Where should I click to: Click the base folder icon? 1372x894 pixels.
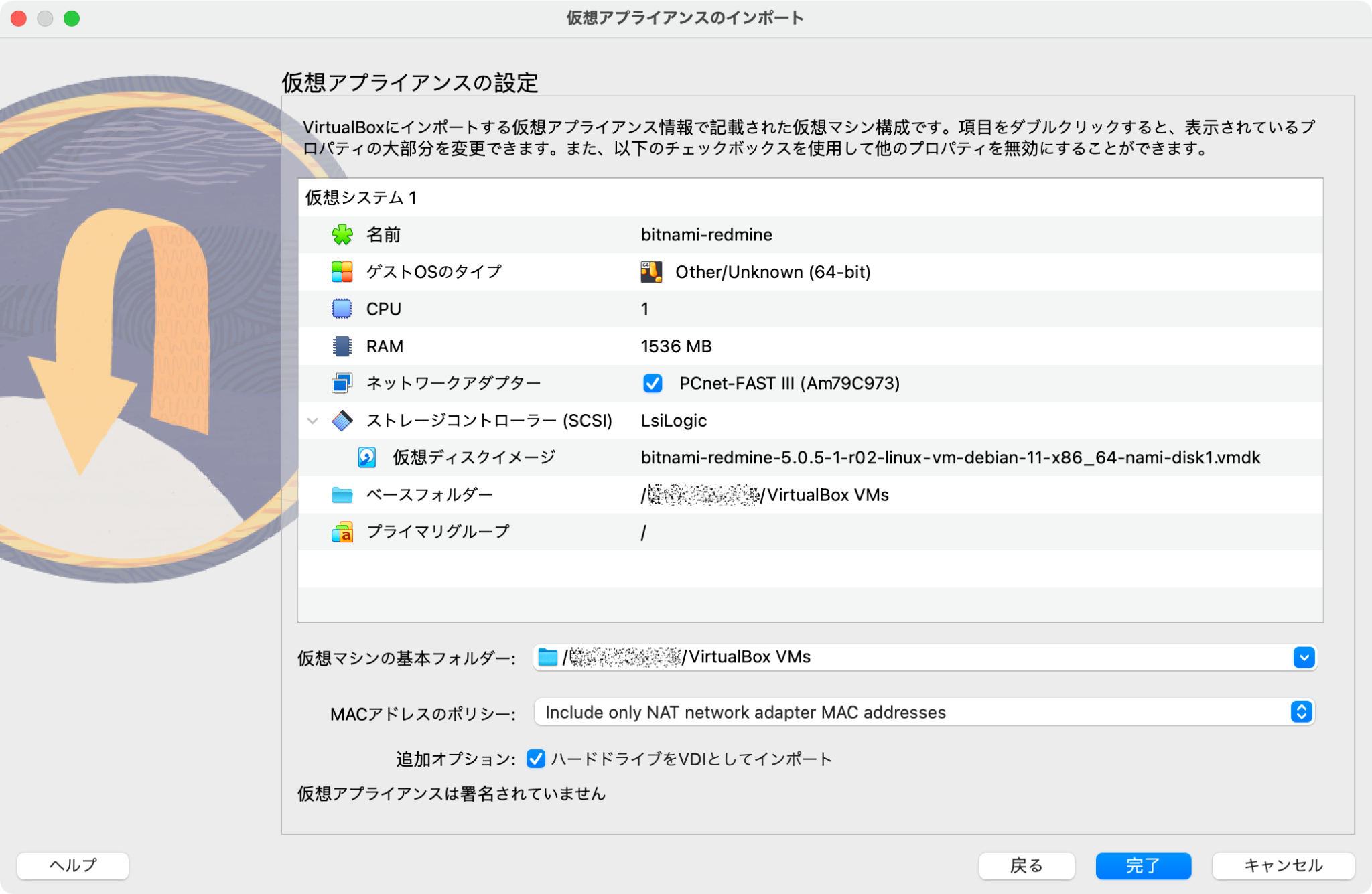click(342, 495)
